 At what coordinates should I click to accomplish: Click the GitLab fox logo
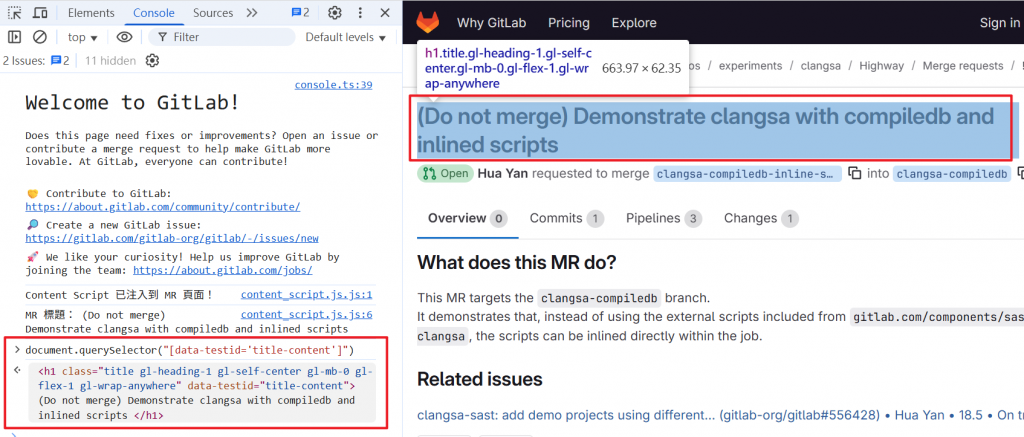tap(428, 23)
